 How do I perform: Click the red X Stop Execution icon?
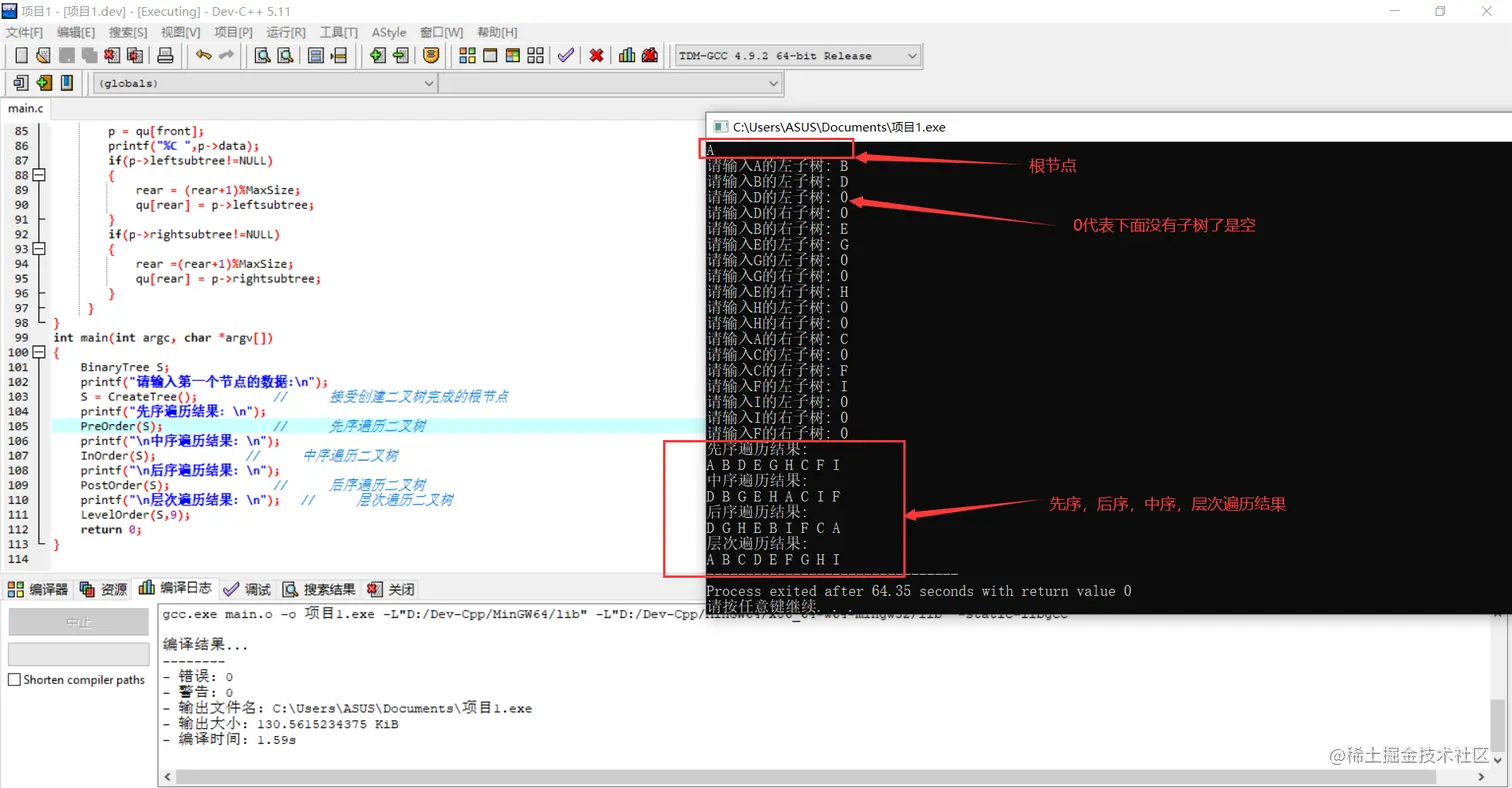[x=596, y=56]
